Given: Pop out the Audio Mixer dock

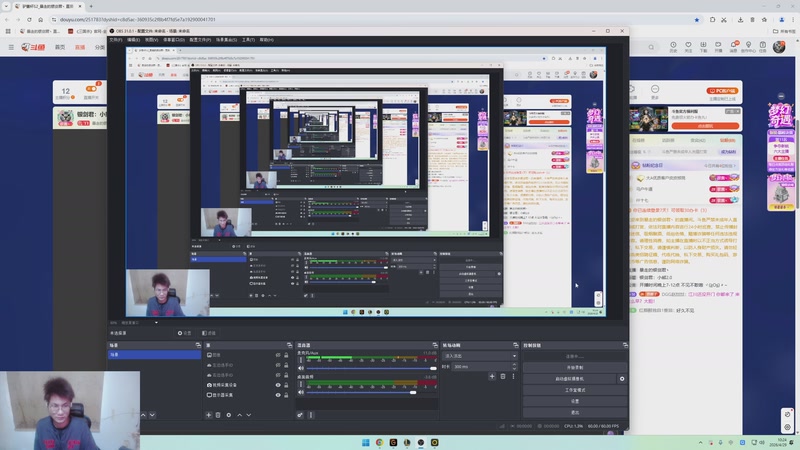Looking at the screenshot, I should (x=435, y=345).
